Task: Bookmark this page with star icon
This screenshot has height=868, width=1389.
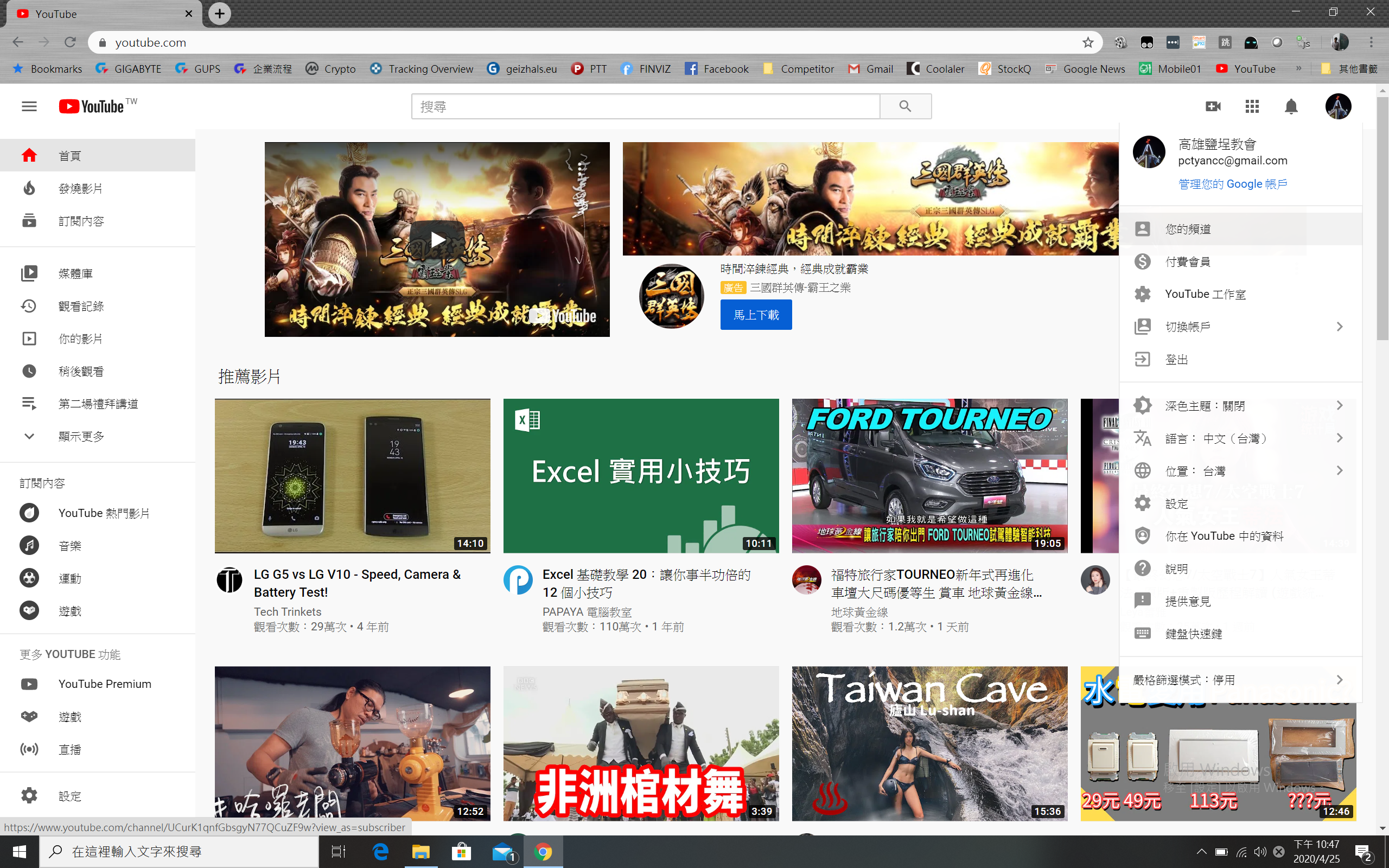Action: [x=1088, y=42]
